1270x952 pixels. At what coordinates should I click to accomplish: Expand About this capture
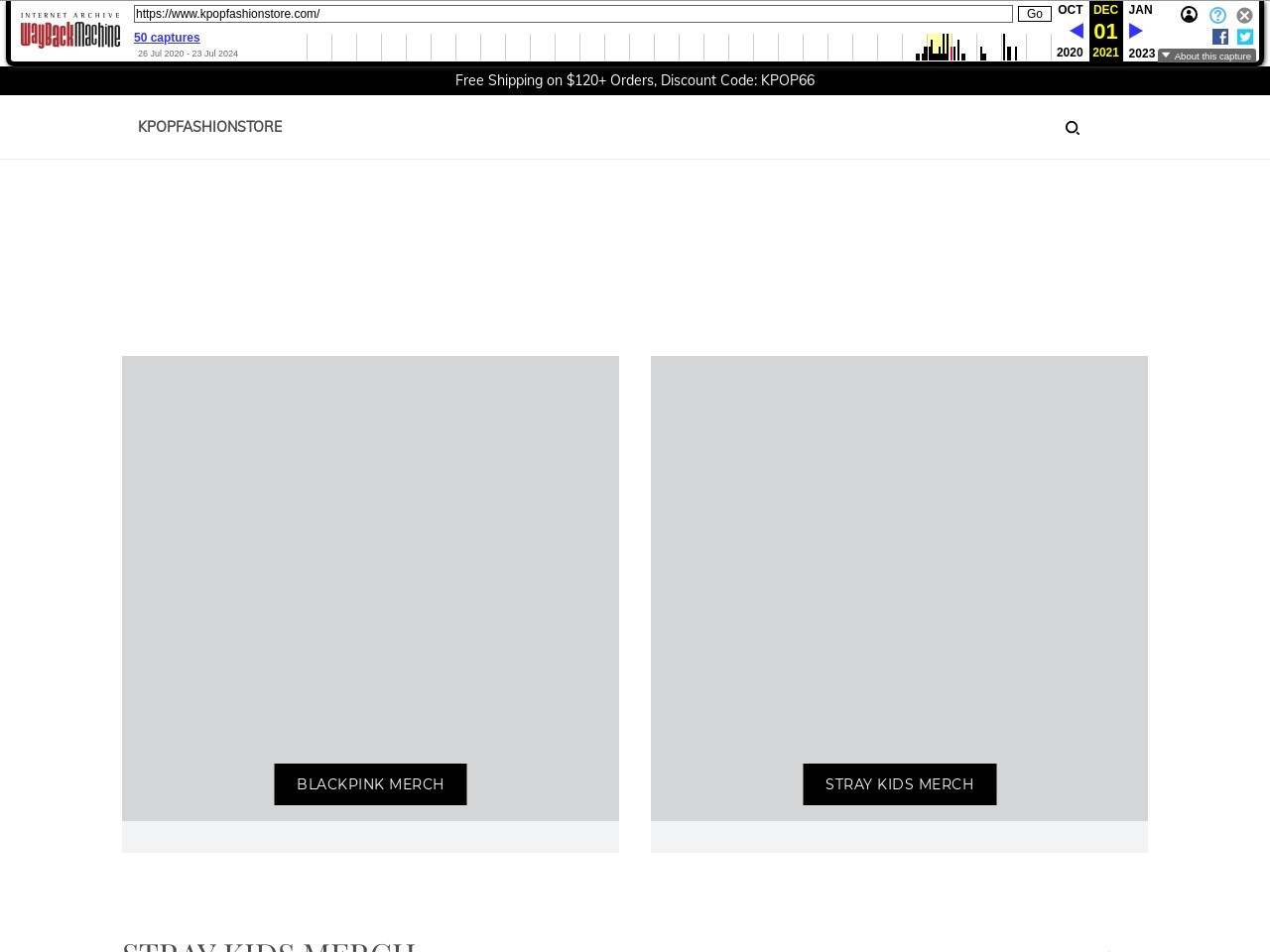(1206, 56)
